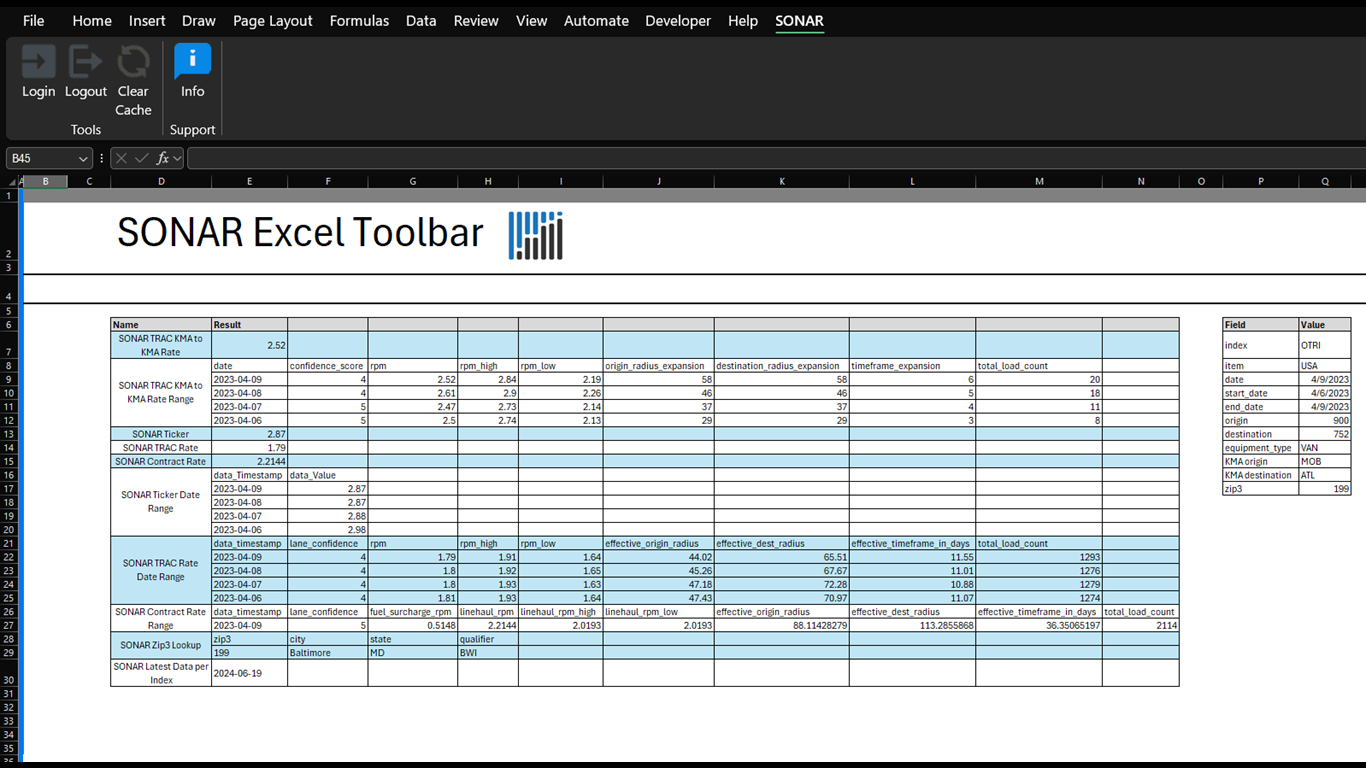This screenshot has height=768, width=1366.
Task: Open the File tab
Action: click(x=33, y=20)
